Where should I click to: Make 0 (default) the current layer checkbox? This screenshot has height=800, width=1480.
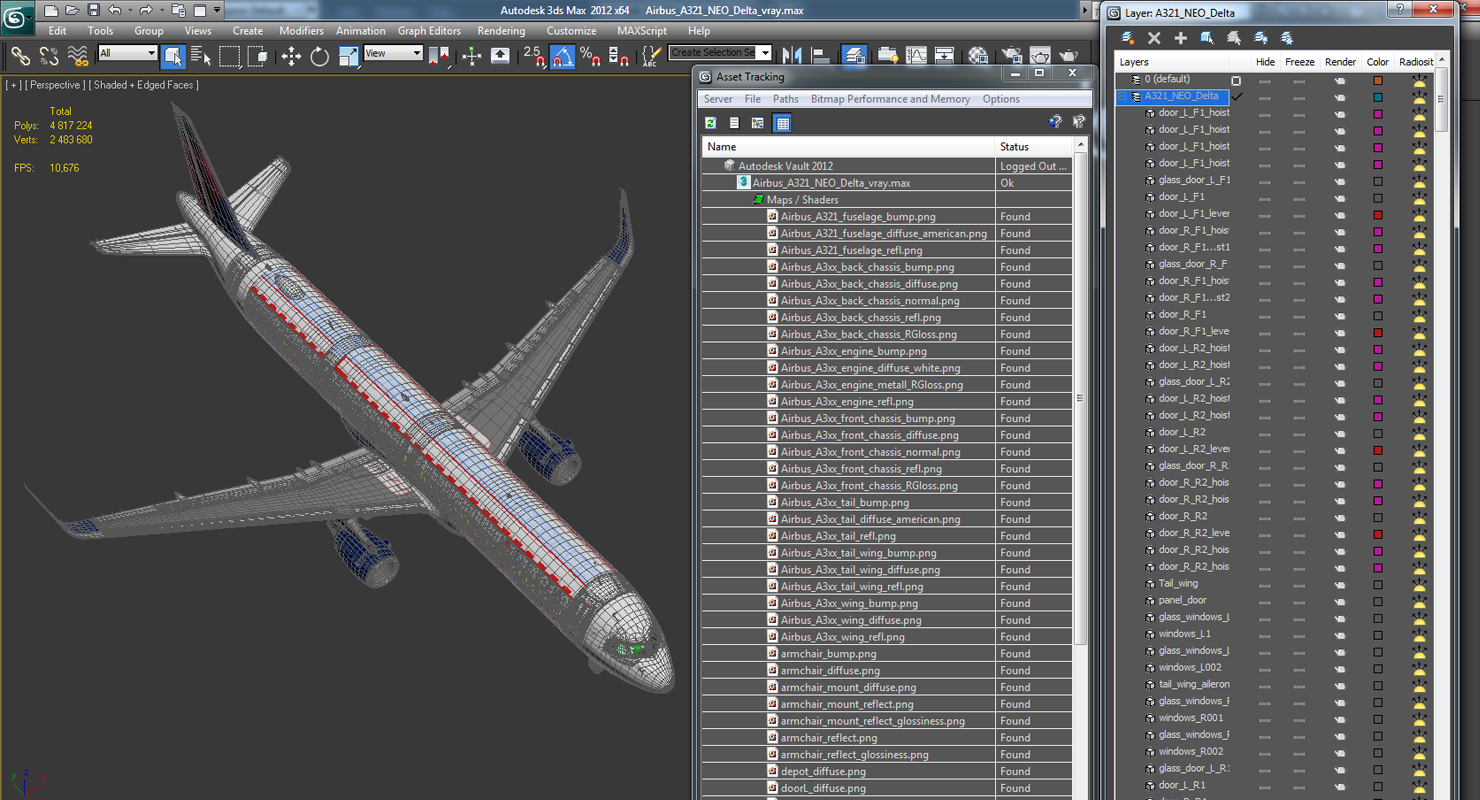click(1236, 80)
